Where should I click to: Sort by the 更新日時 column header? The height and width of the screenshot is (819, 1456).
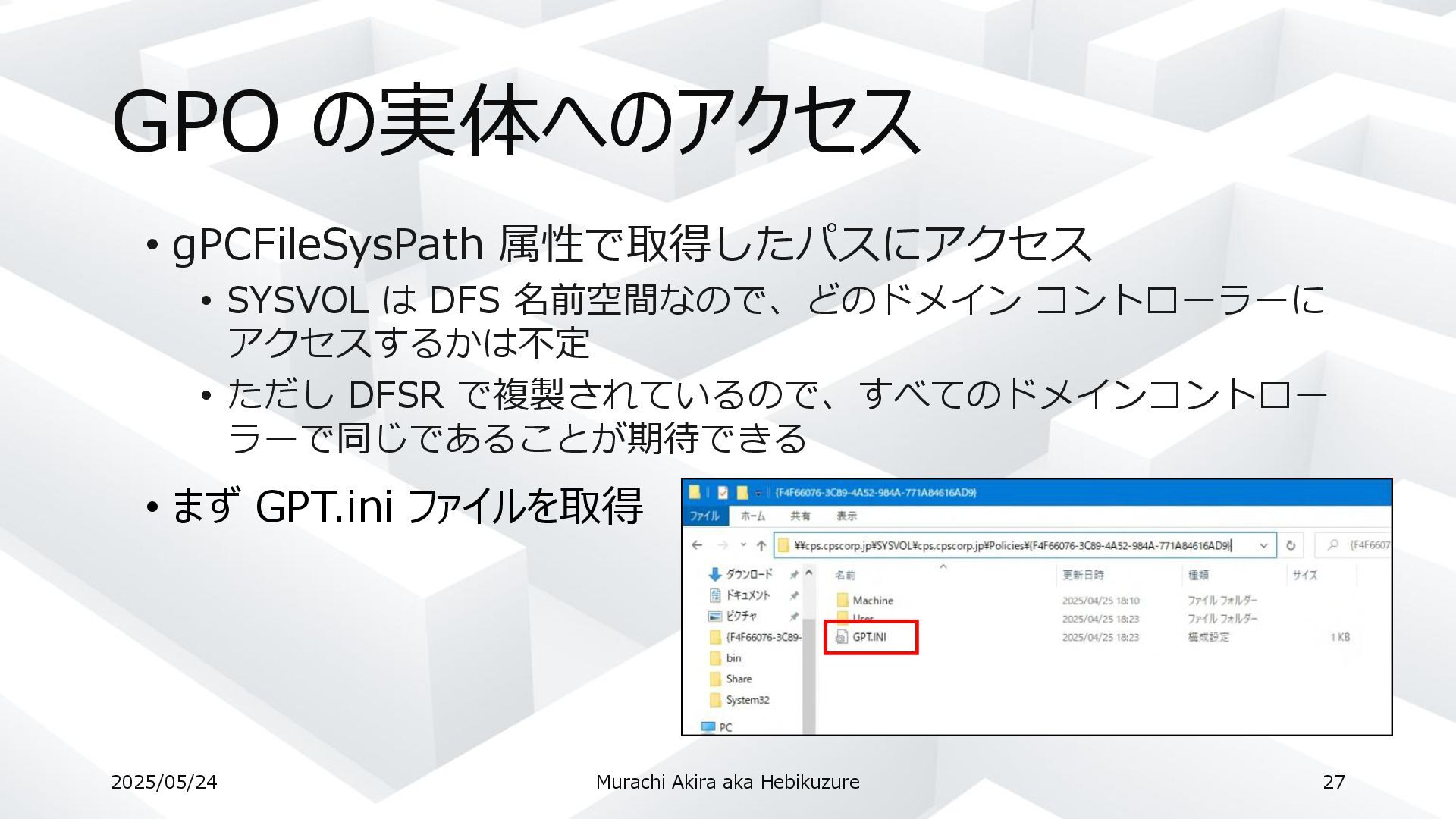[x=1083, y=575]
